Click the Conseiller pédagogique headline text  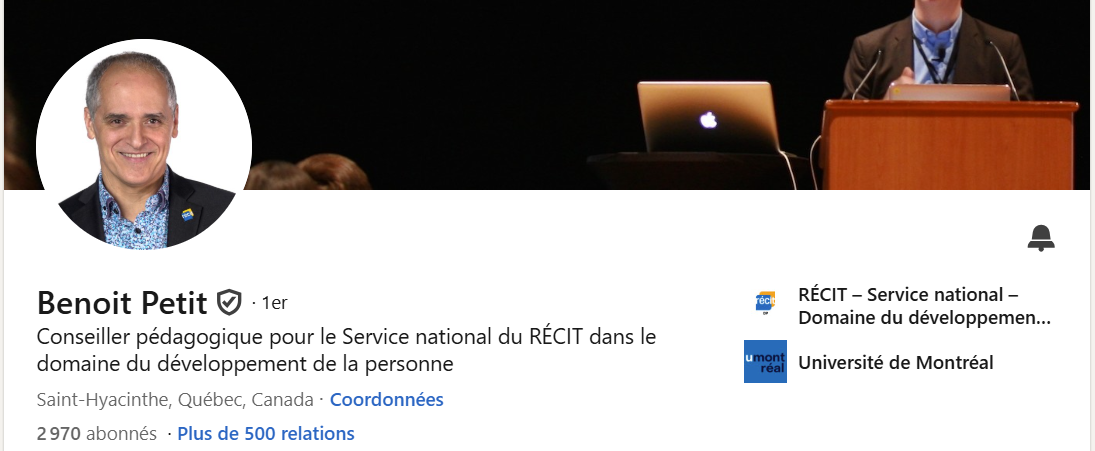346,350
